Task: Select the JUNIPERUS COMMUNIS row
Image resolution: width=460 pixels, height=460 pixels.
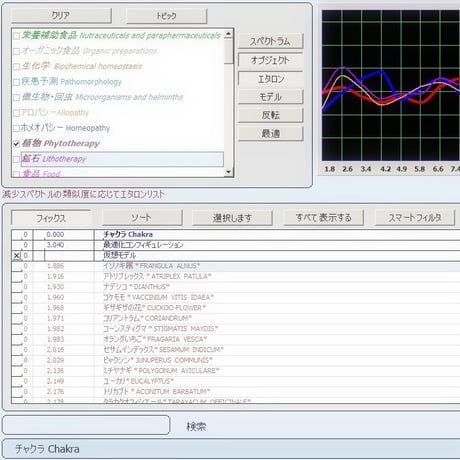Action: pos(235,360)
